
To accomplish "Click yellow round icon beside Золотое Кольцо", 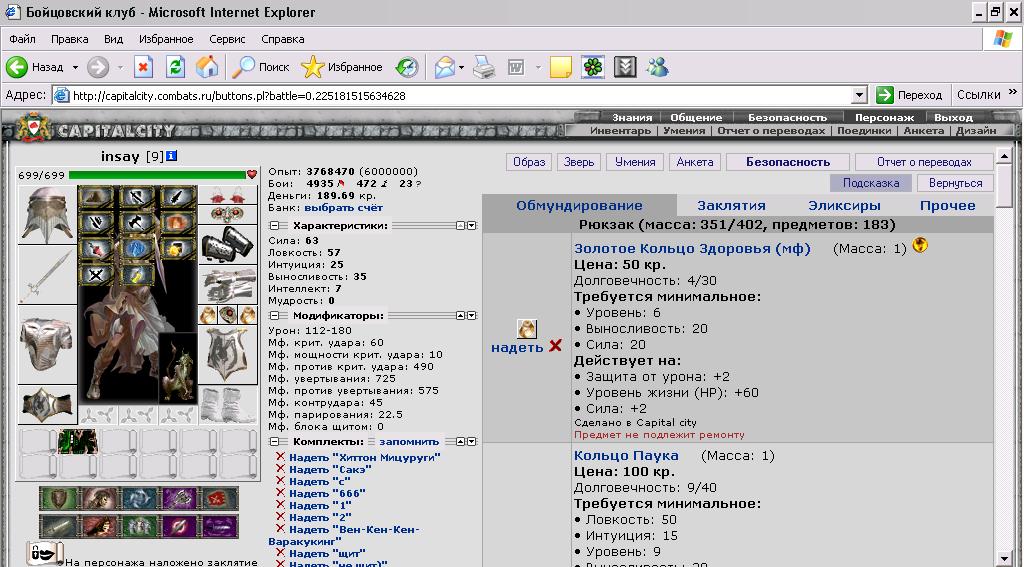I will 920,245.
